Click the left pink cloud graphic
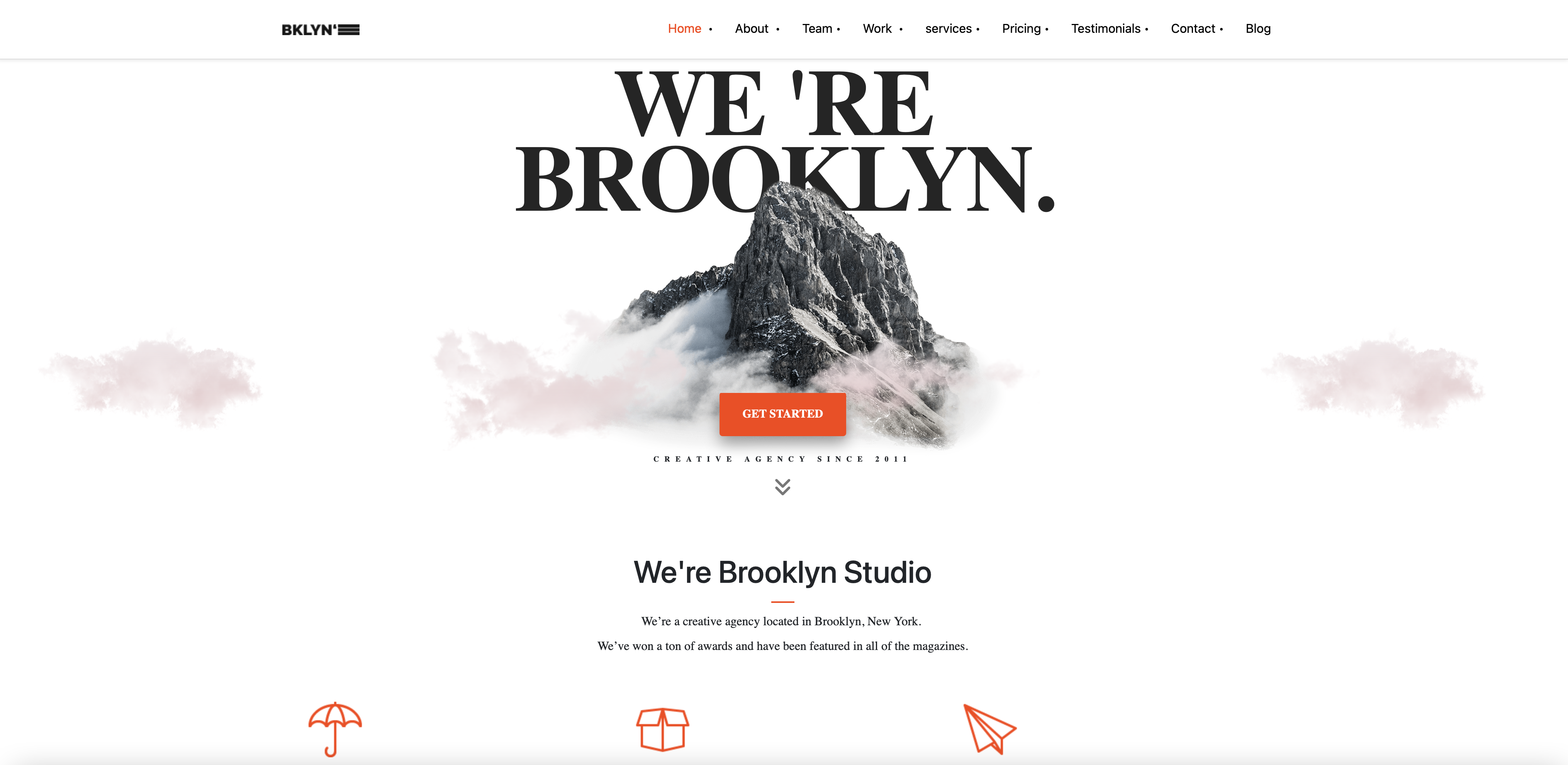Viewport: 1568px width, 765px height. [x=152, y=380]
